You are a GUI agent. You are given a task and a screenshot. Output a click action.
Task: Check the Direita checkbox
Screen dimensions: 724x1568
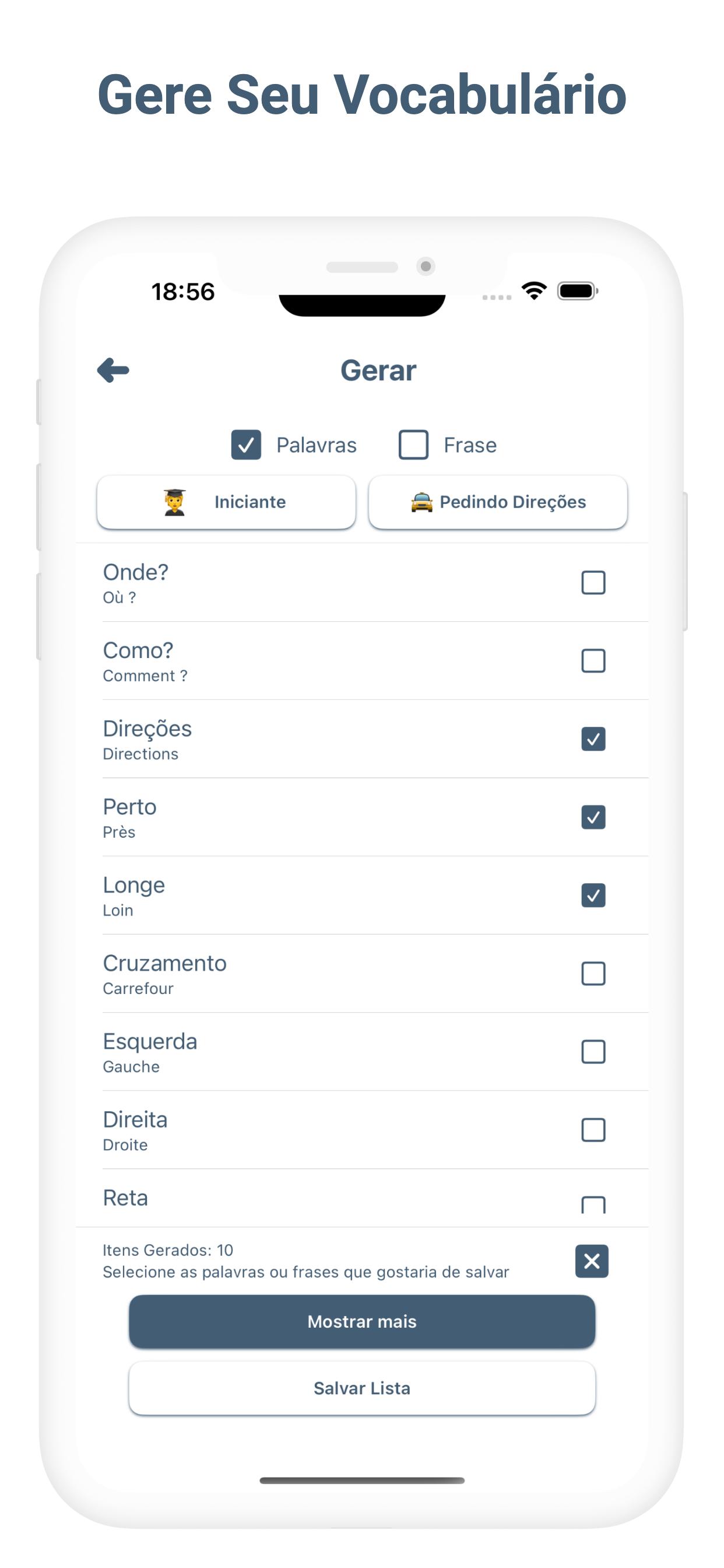[x=593, y=1130]
